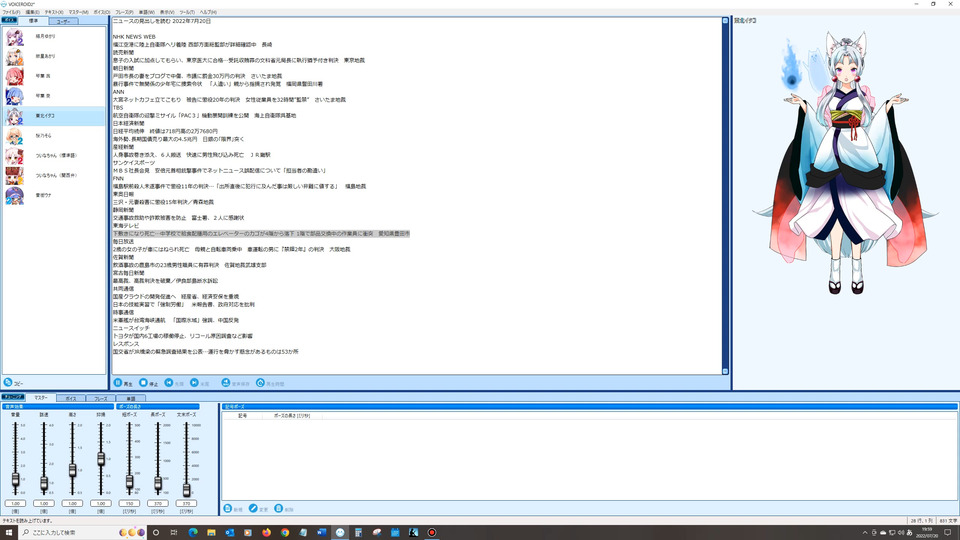Click the 高さ pitch slider handle

pyautogui.click(x=72, y=470)
